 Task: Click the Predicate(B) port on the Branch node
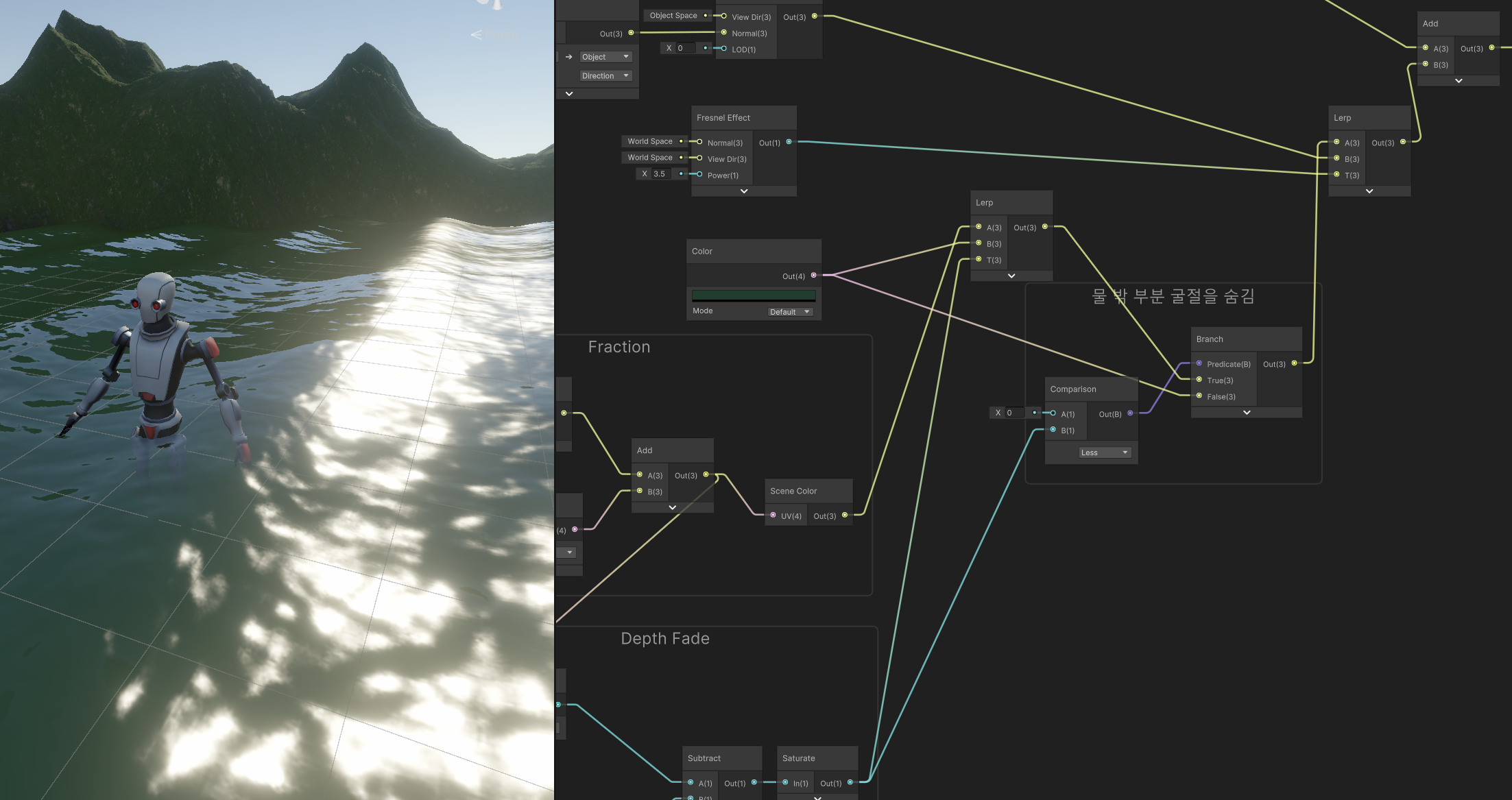(1199, 363)
